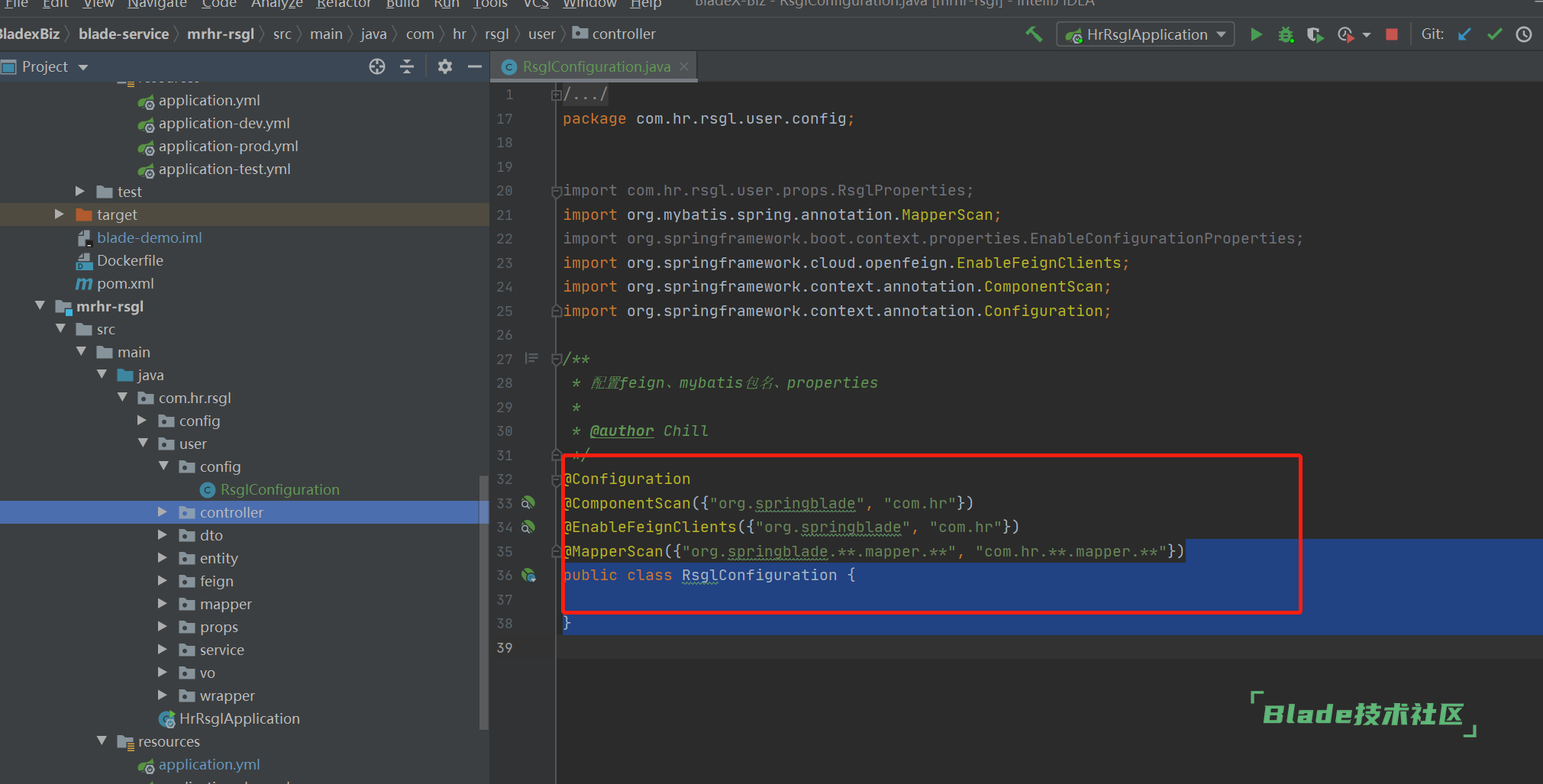
Task: Update project with Git blue arrow
Action: (1464, 34)
